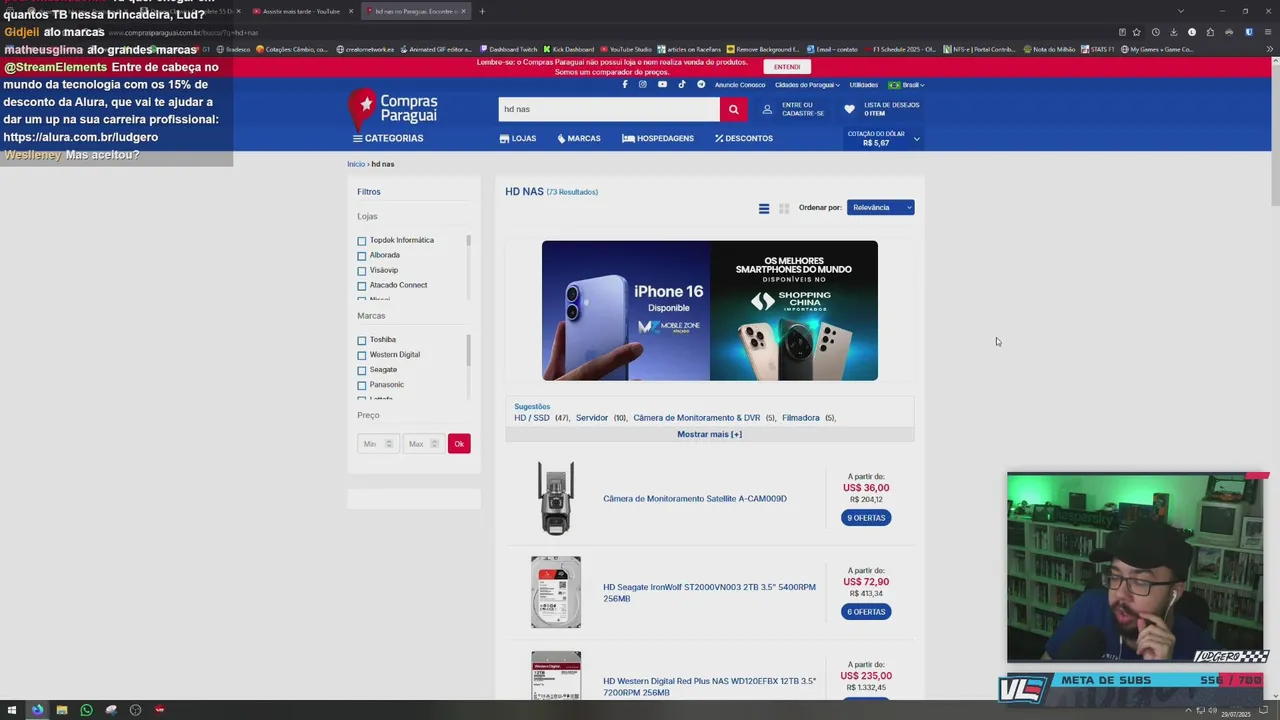Click the wishlist heart icon
The height and width of the screenshot is (720, 1280).
click(x=849, y=109)
